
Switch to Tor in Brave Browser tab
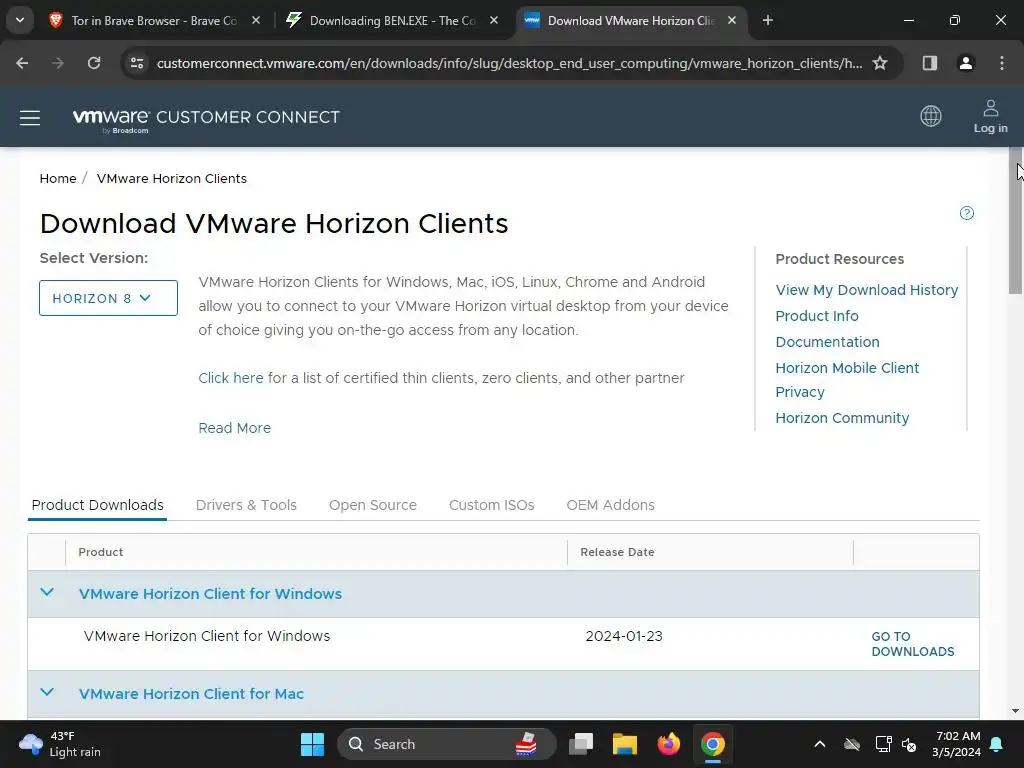coord(153,21)
